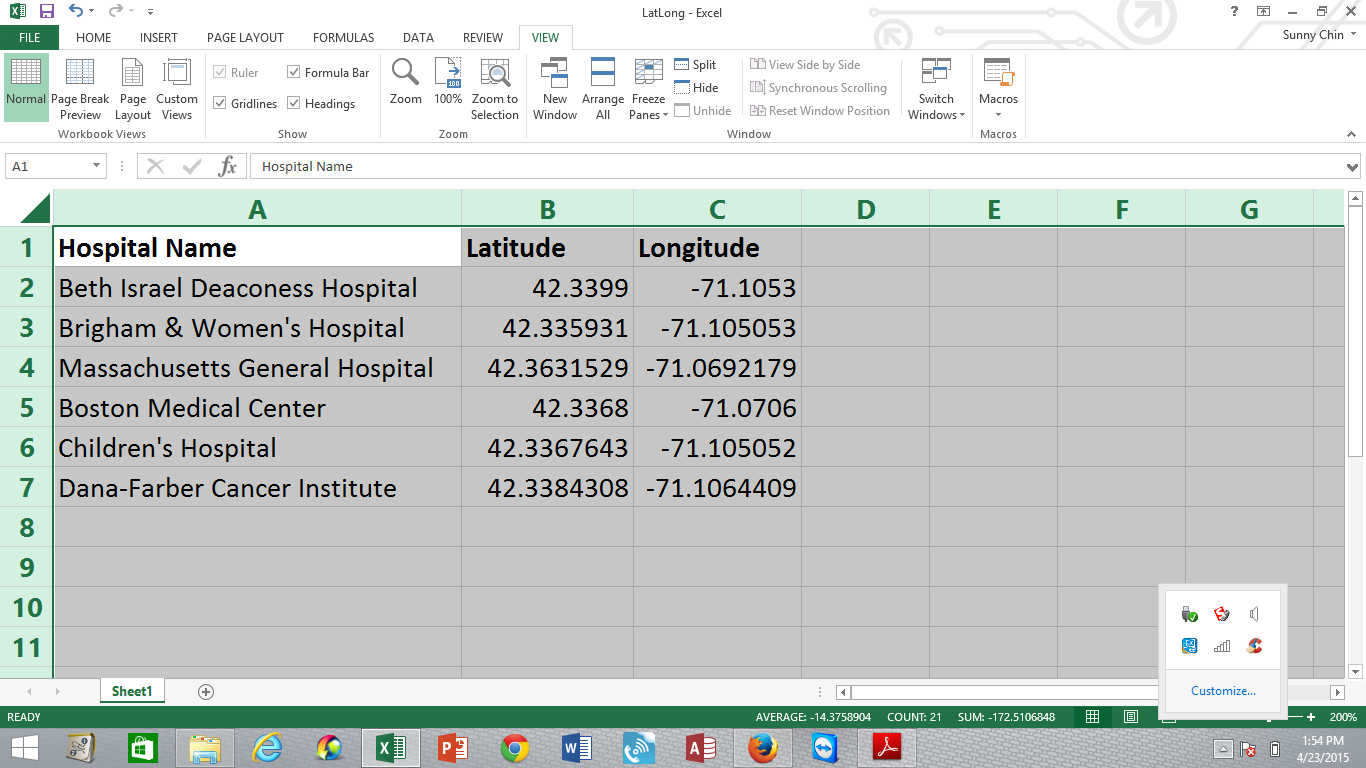Switch to the HOME tab

tap(94, 38)
